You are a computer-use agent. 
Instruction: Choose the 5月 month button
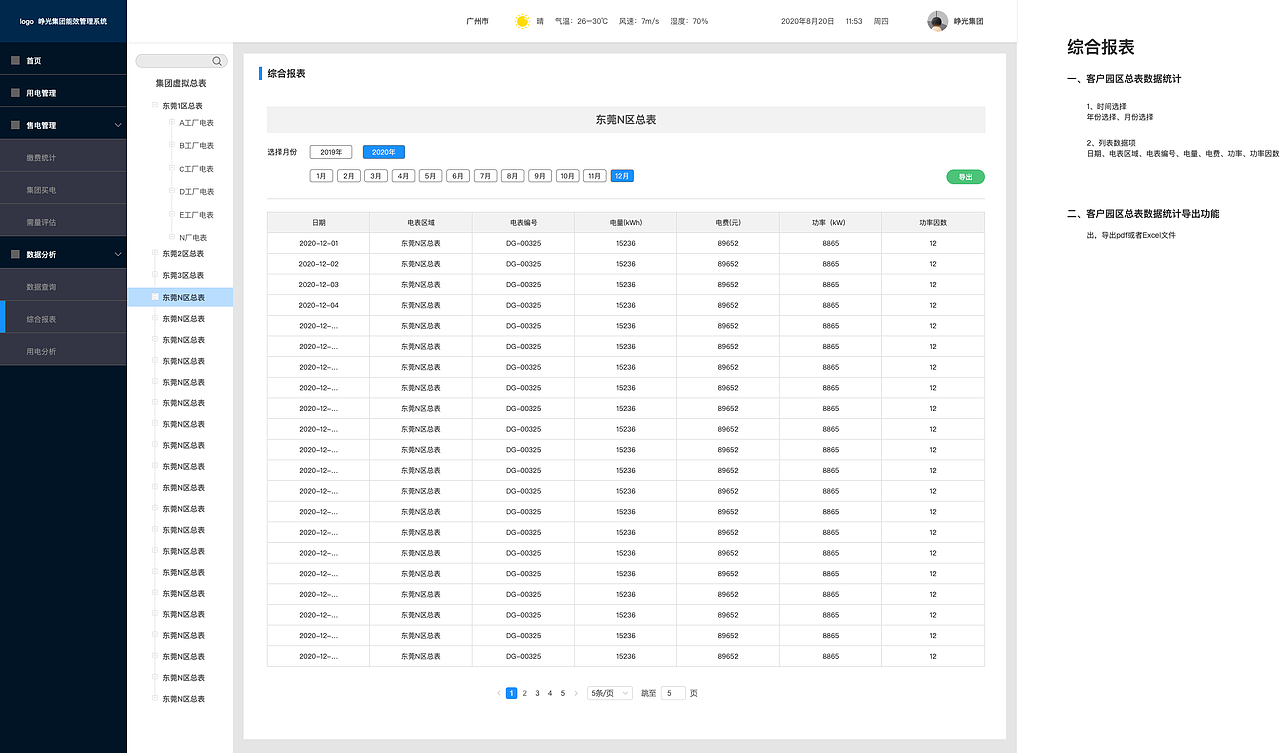tap(431, 176)
